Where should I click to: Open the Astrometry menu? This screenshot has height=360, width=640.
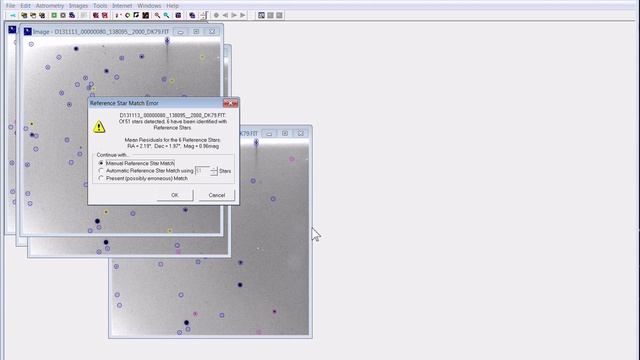[50, 6]
